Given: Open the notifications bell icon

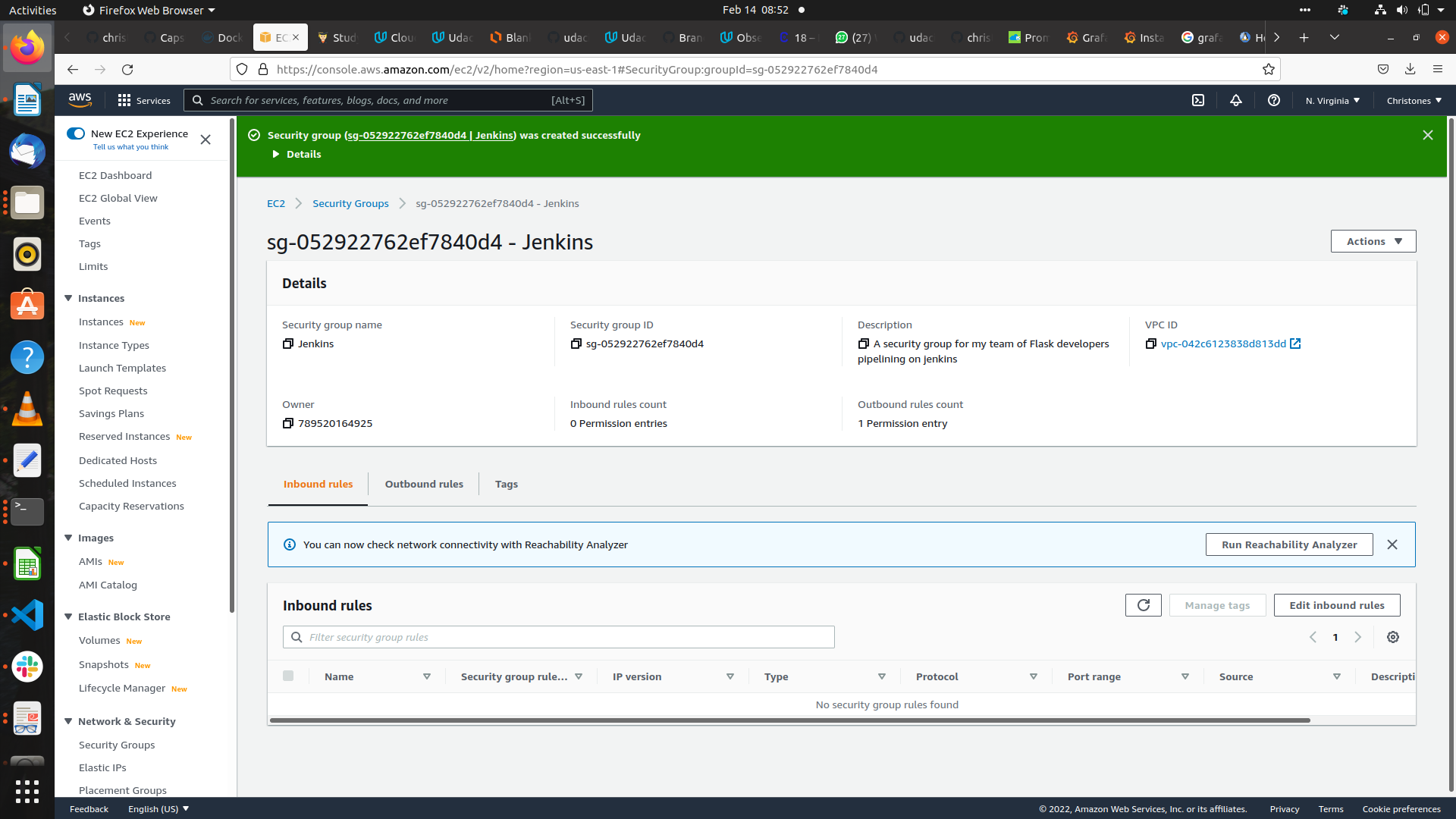Looking at the screenshot, I should (1236, 100).
